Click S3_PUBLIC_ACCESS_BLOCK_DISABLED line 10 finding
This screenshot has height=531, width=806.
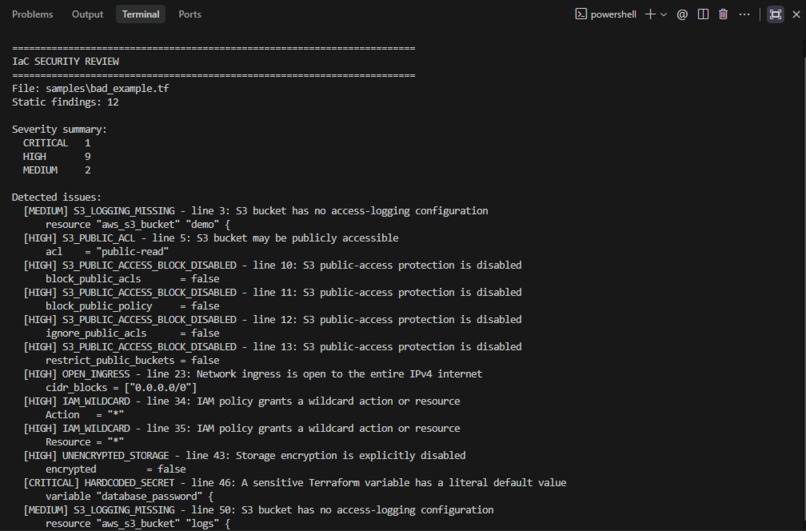[272, 265]
